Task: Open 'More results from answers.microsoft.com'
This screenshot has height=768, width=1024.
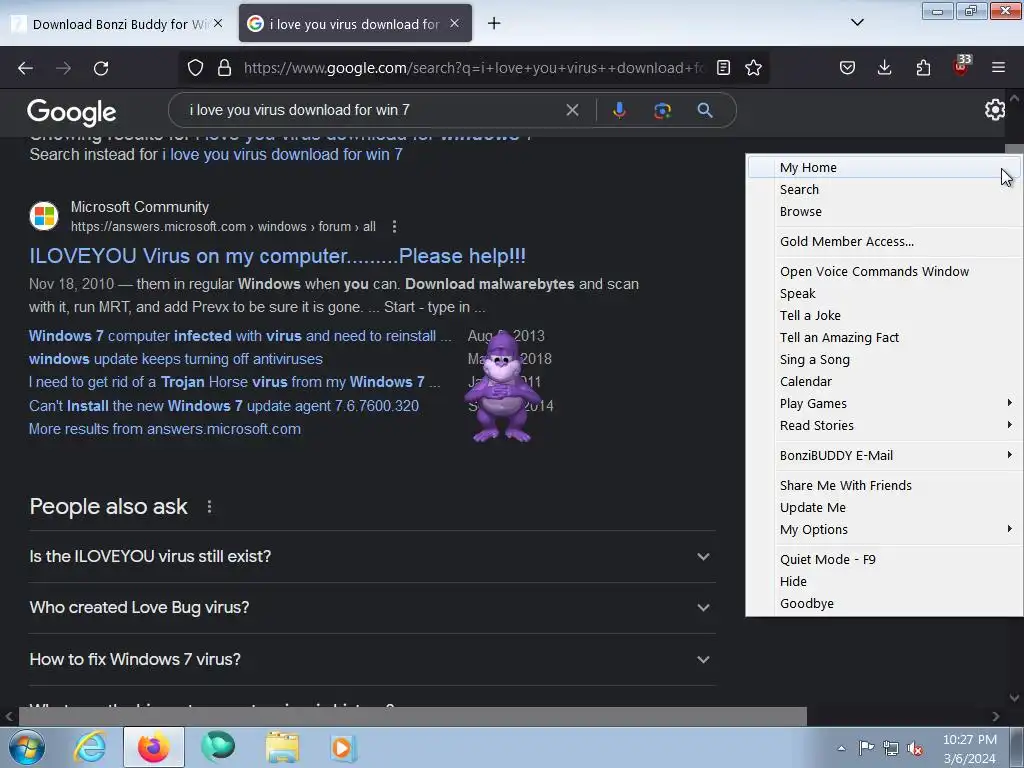Action: (165, 429)
